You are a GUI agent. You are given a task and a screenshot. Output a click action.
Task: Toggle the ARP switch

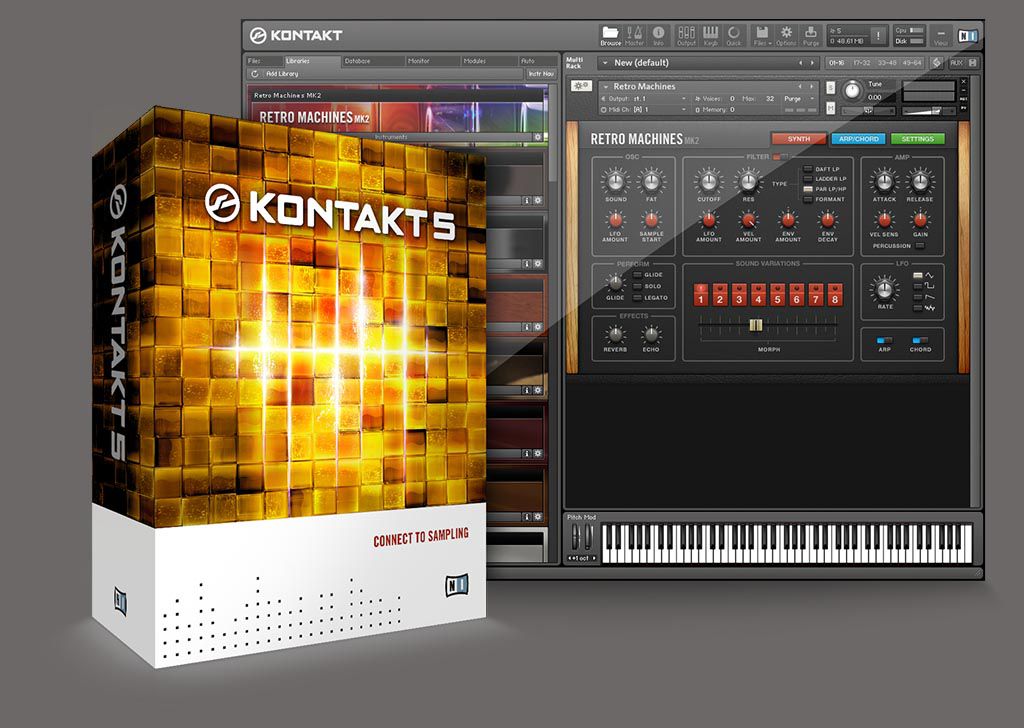coord(884,340)
